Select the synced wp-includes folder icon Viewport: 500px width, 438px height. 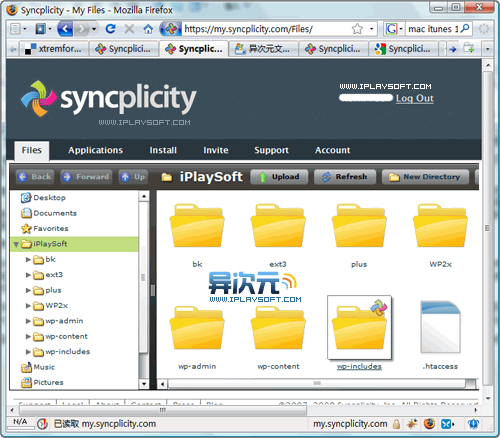click(x=359, y=328)
